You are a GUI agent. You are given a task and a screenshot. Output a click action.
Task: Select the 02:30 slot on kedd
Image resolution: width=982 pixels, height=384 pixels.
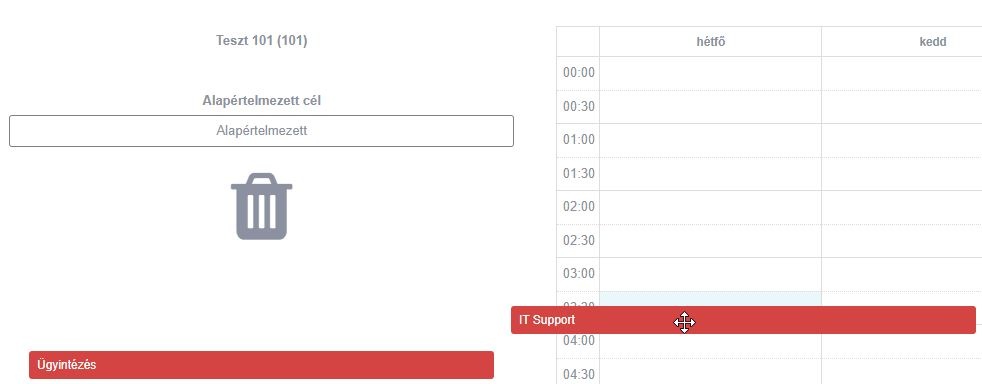point(902,241)
